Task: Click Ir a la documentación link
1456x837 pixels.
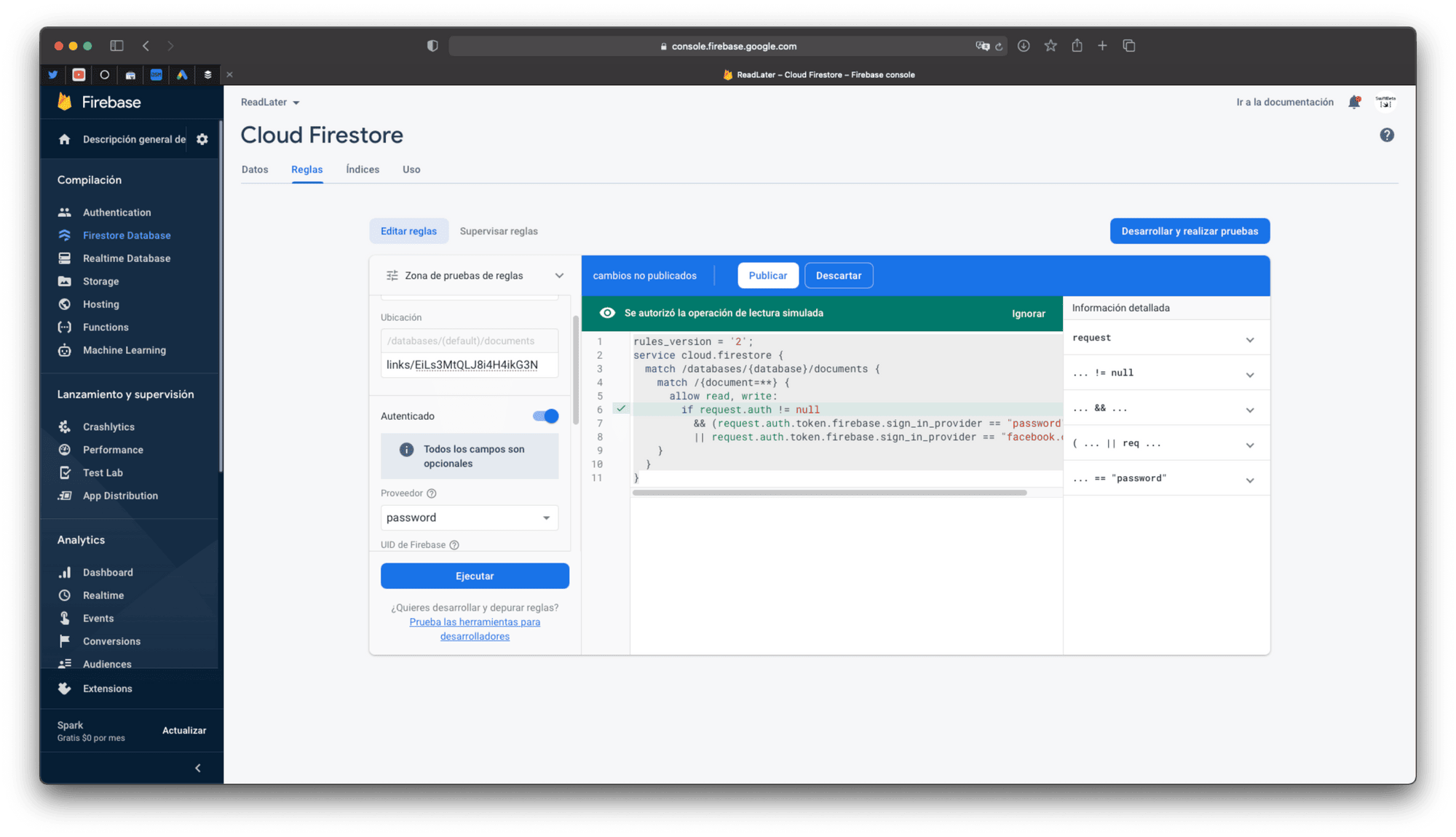Action: click(1284, 103)
